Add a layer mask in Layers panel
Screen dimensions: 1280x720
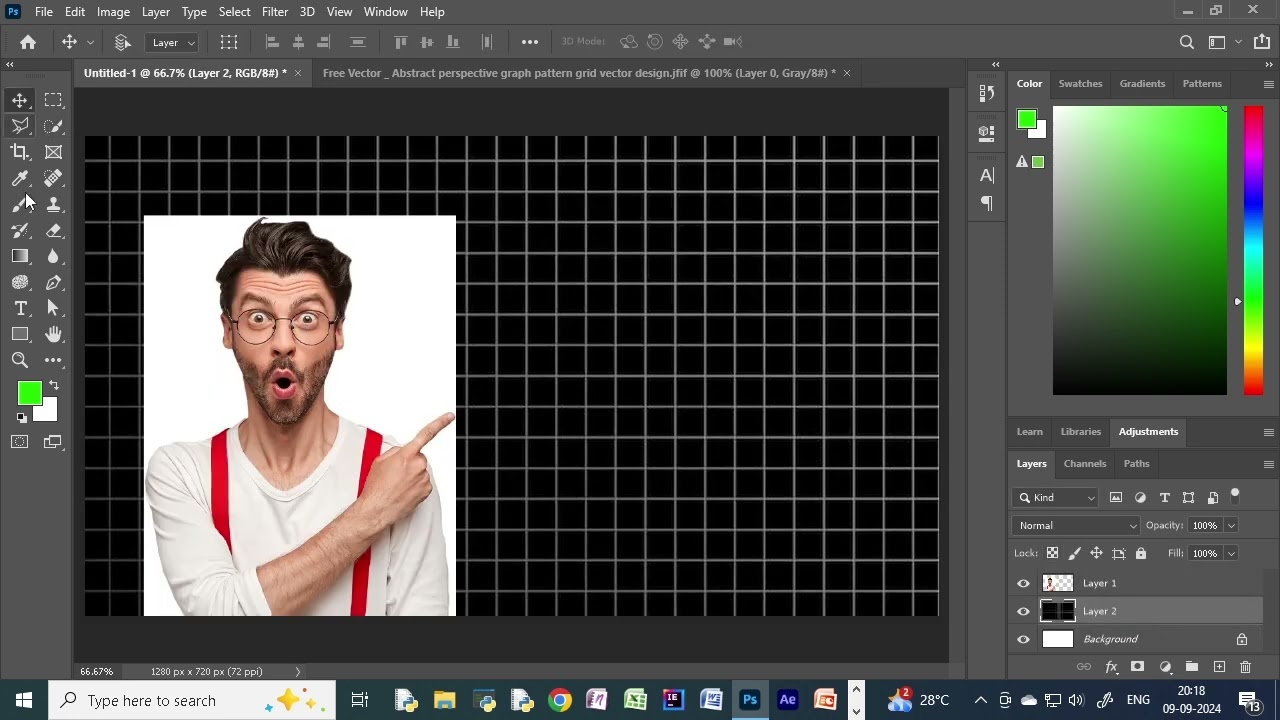[x=1137, y=667]
